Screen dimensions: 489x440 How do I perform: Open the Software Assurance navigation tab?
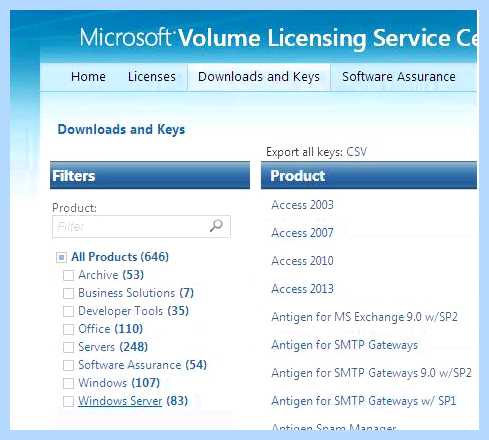tap(399, 77)
